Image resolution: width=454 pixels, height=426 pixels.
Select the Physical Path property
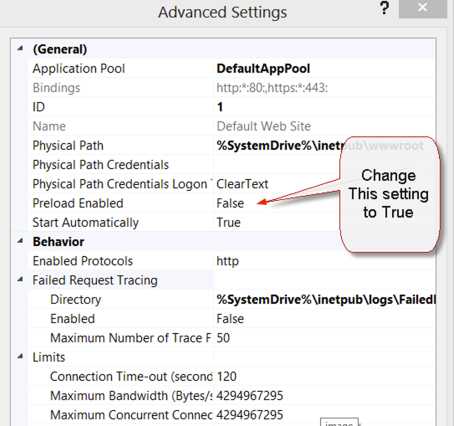[68, 146]
